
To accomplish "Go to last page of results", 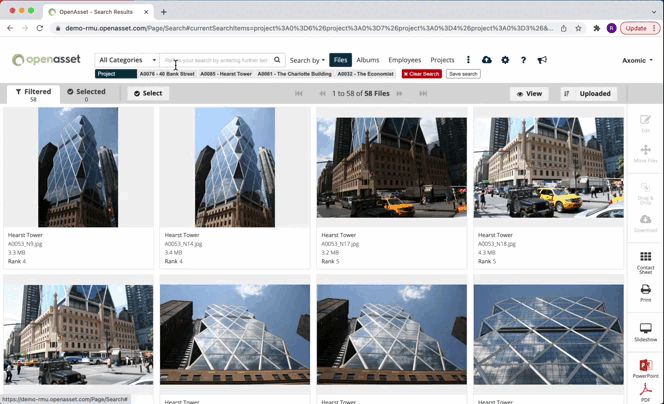I will [x=423, y=94].
